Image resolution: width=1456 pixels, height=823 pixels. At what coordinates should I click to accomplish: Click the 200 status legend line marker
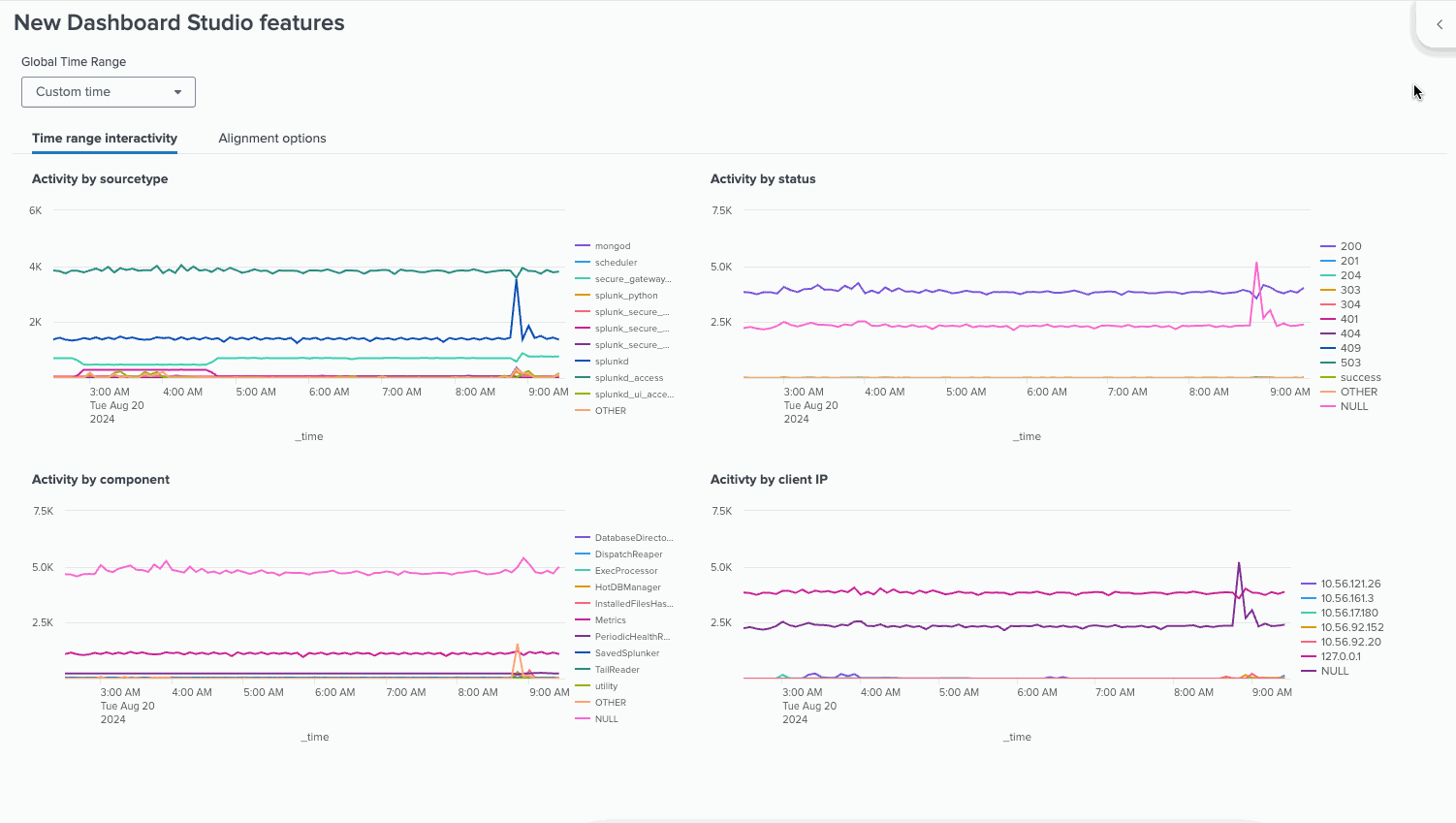click(x=1328, y=246)
